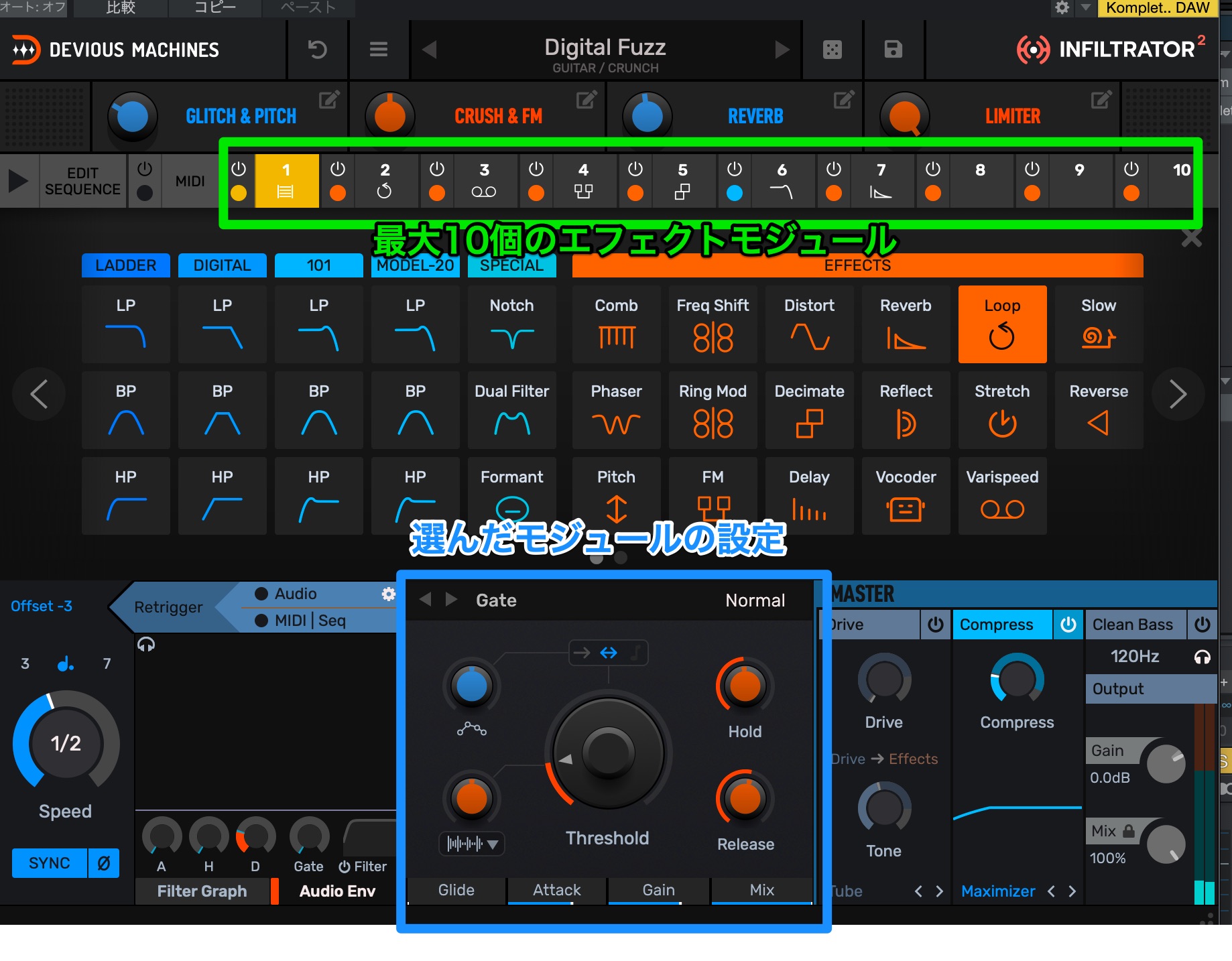Click the undo arrow icon
The image size is (1232, 961).
click(x=317, y=50)
